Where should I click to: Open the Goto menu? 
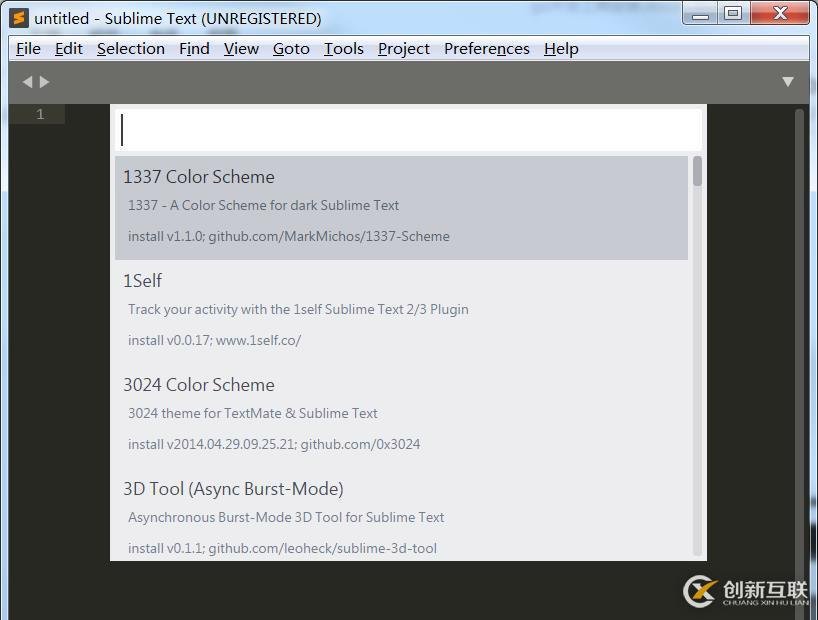291,49
